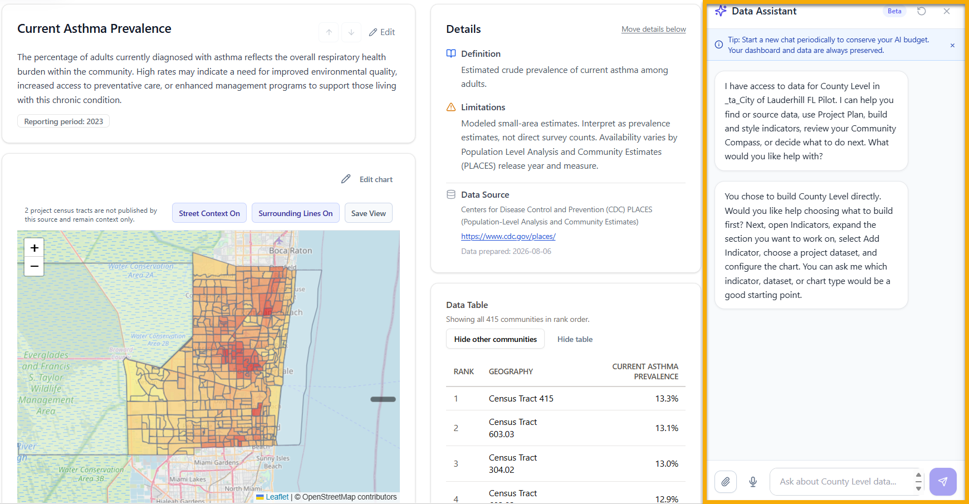This screenshot has height=504, width=969.
Task: Sort by the GEOGRAPHY column header
Action: [510, 371]
